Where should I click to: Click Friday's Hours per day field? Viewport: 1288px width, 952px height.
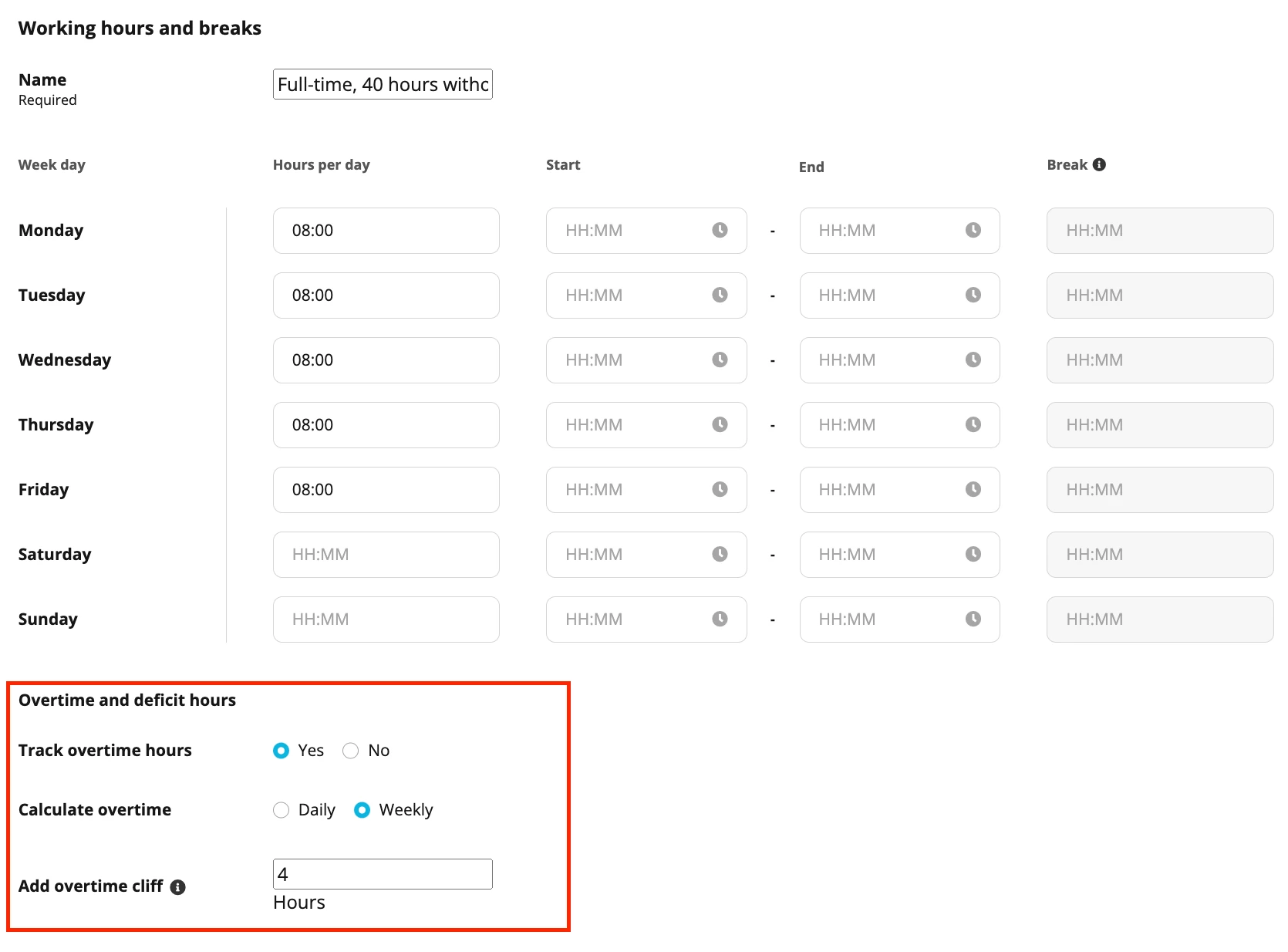[x=386, y=490]
